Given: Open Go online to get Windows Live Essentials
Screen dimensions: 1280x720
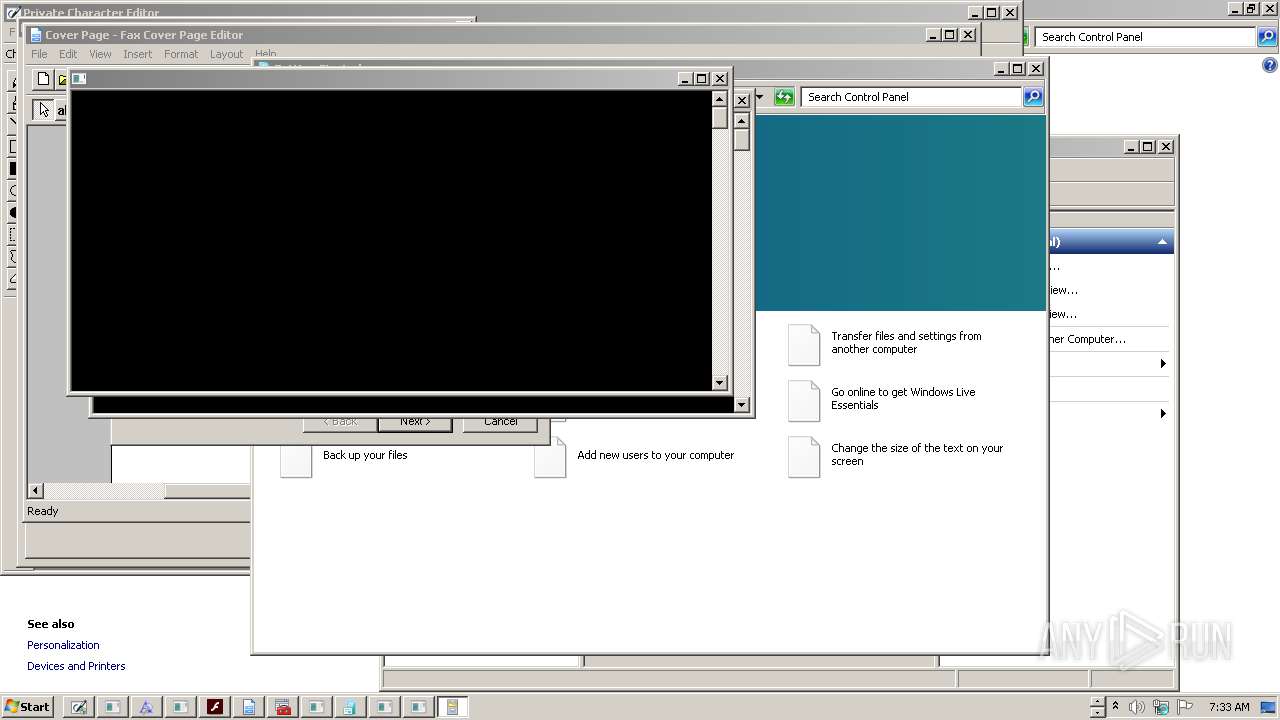Looking at the screenshot, I should 903,399.
